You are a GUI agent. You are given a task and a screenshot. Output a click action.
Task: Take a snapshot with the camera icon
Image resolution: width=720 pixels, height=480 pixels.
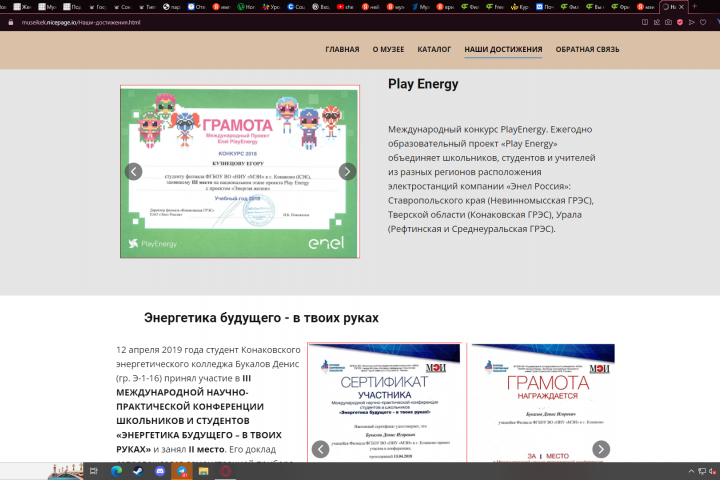668,22
